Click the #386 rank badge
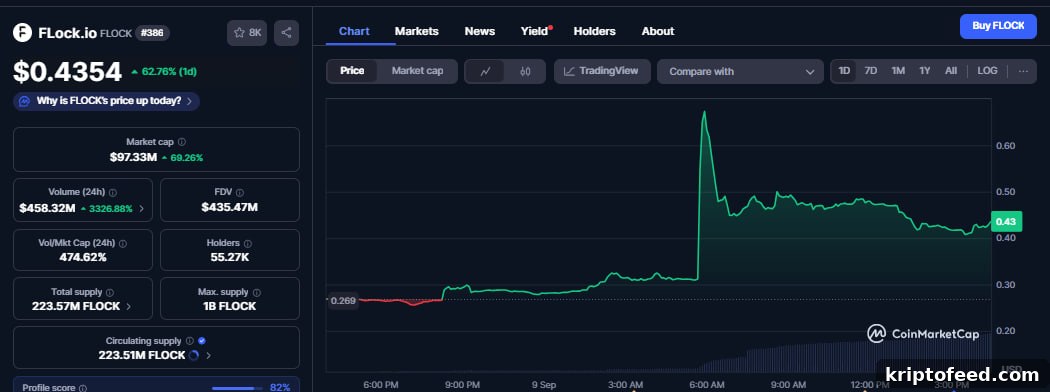The width and height of the screenshot is (1050, 392). (153, 32)
